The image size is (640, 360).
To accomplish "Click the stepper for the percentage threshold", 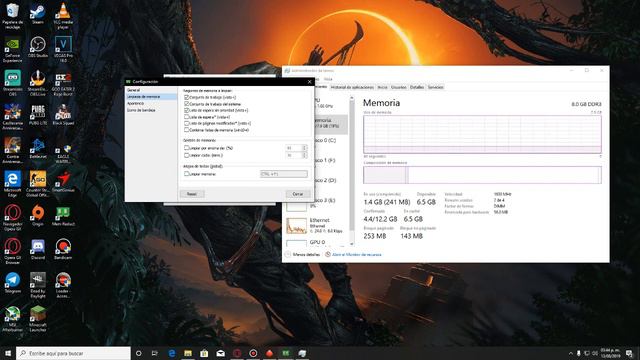I will [x=304, y=148].
